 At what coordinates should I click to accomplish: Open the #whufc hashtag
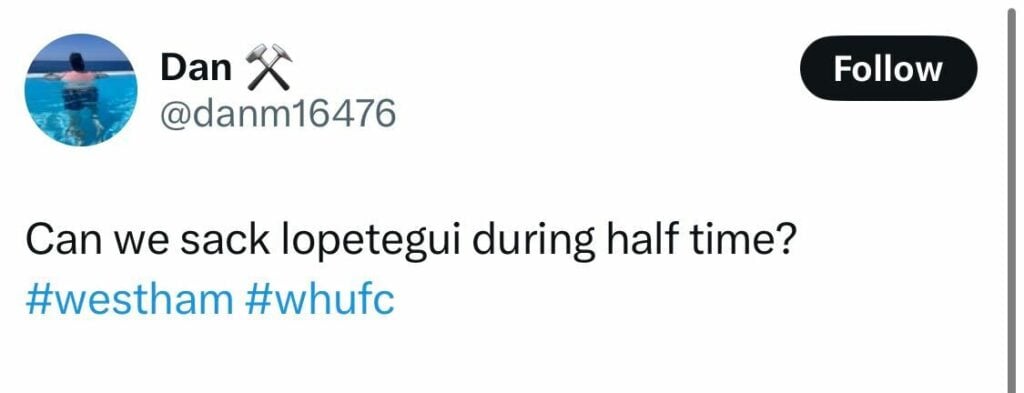(321, 299)
